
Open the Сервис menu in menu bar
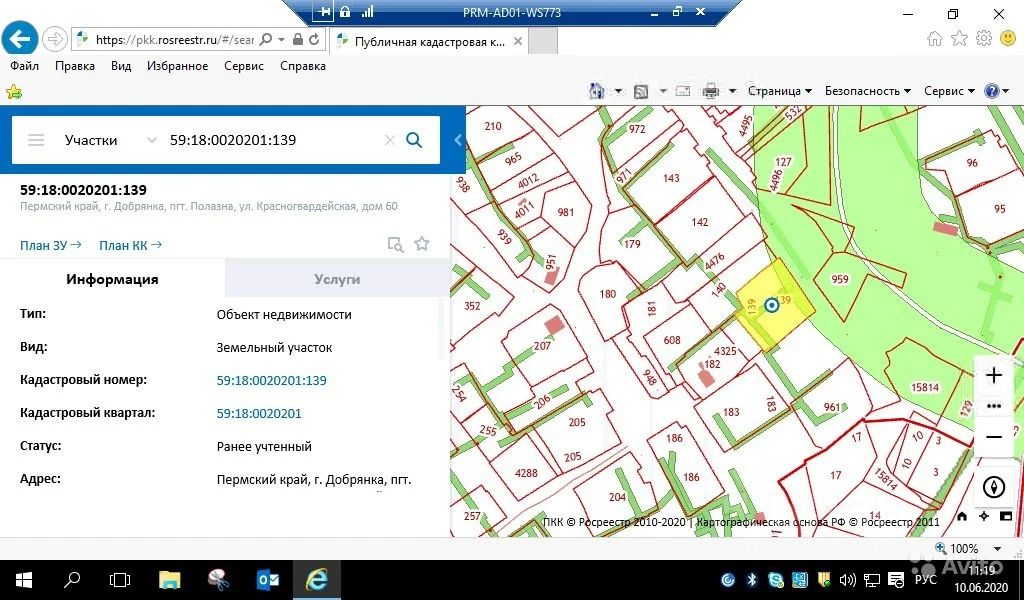(244, 66)
